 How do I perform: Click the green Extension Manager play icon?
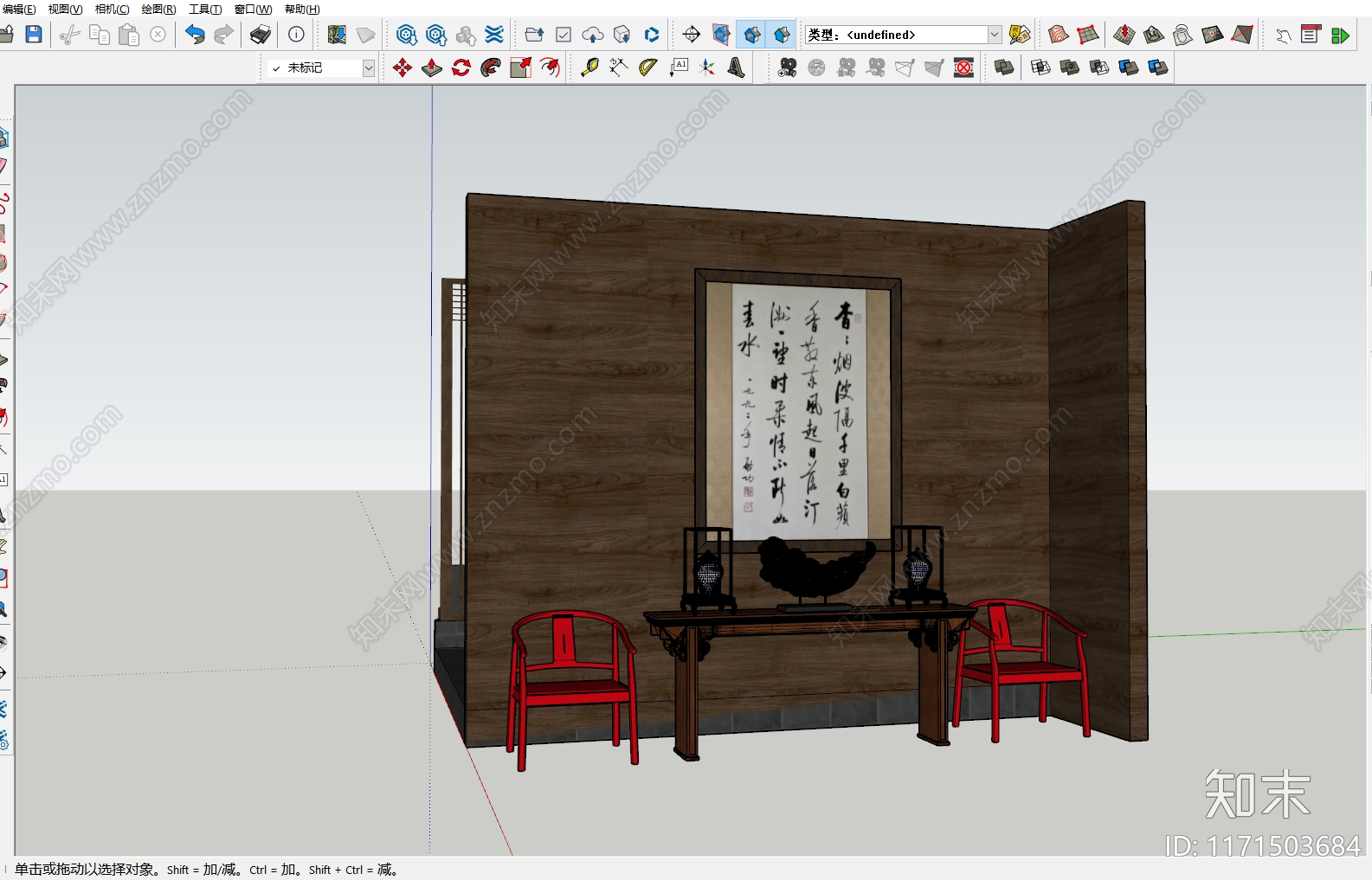(1340, 35)
